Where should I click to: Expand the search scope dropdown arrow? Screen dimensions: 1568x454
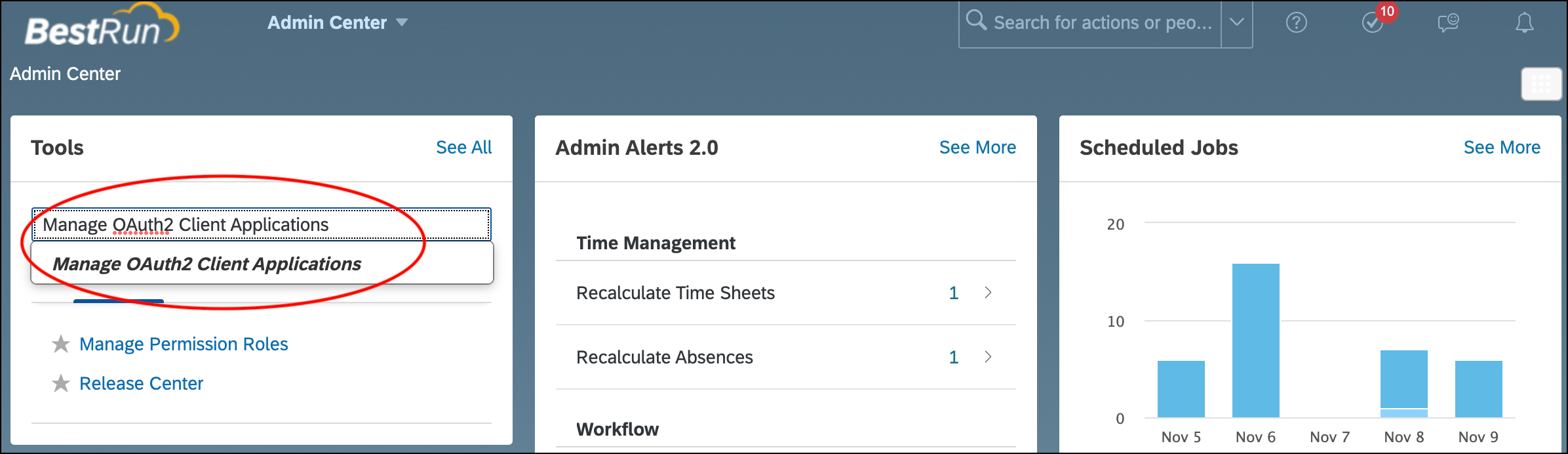[1236, 23]
